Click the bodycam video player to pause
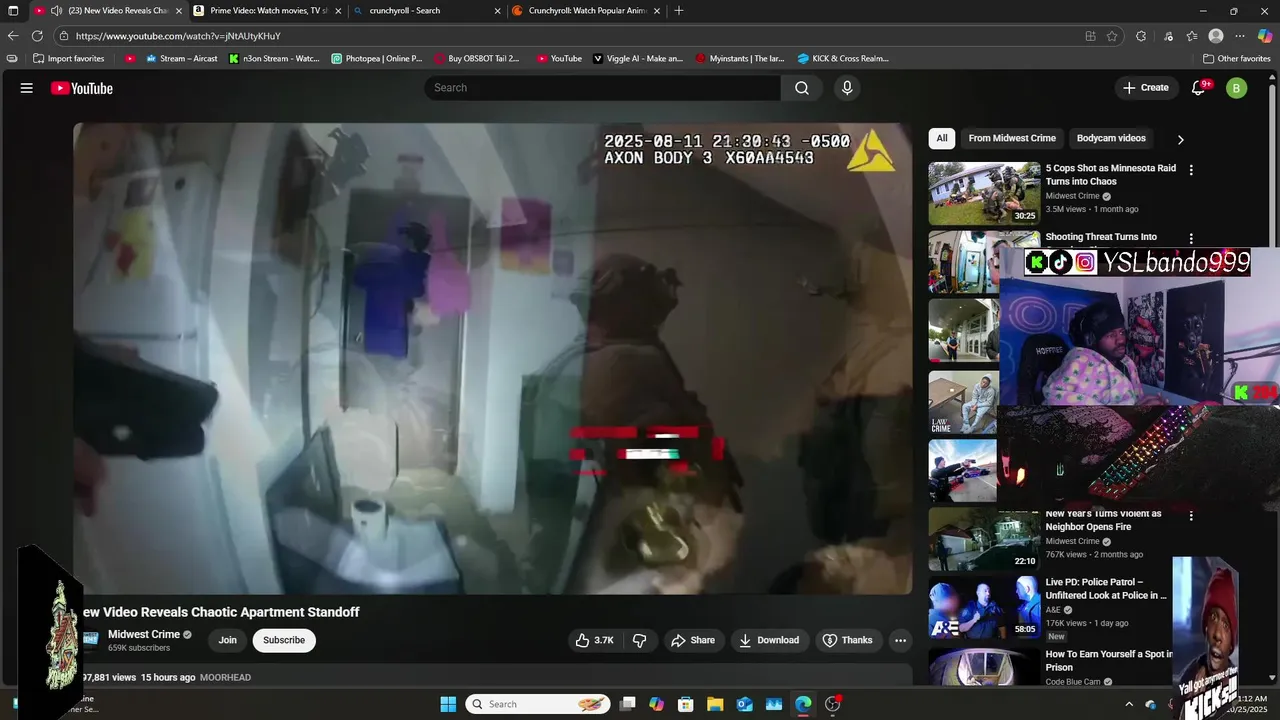This screenshot has height=720, width=1280. (492, 358)
